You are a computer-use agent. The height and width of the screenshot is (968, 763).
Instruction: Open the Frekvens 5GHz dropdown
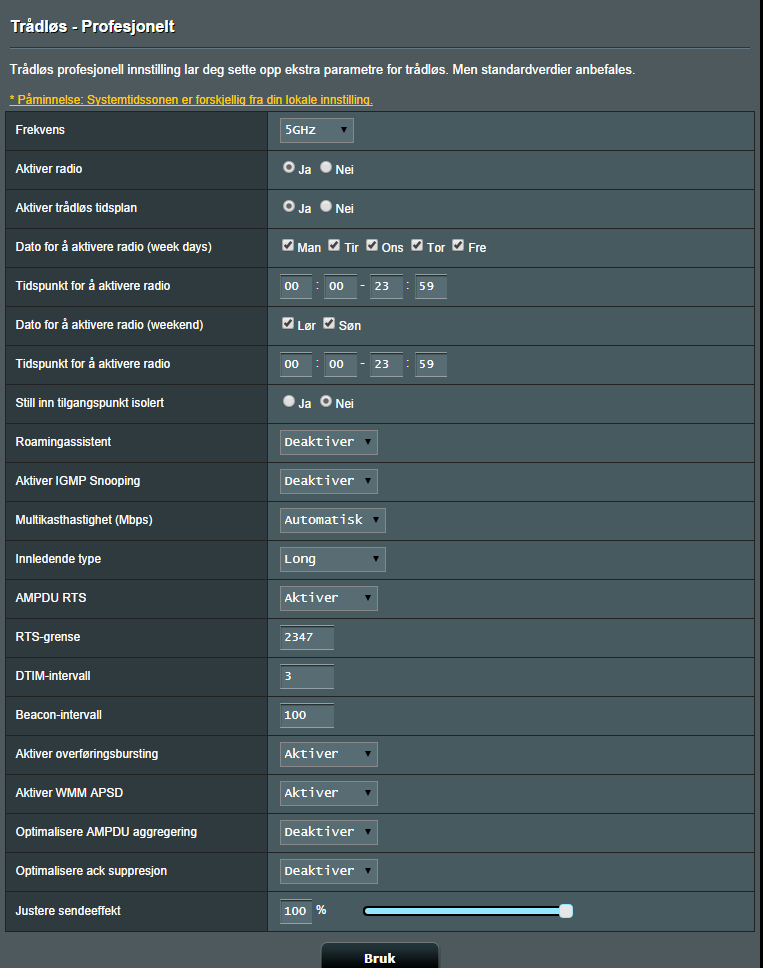point(317,130)
